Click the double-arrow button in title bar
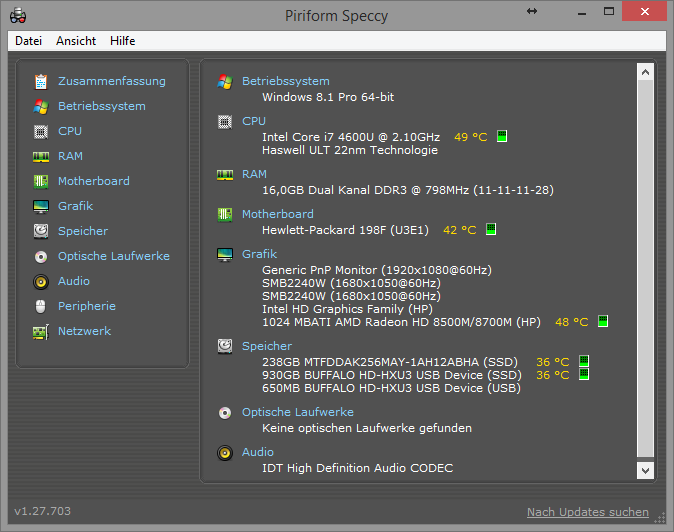 click(532, 12)
